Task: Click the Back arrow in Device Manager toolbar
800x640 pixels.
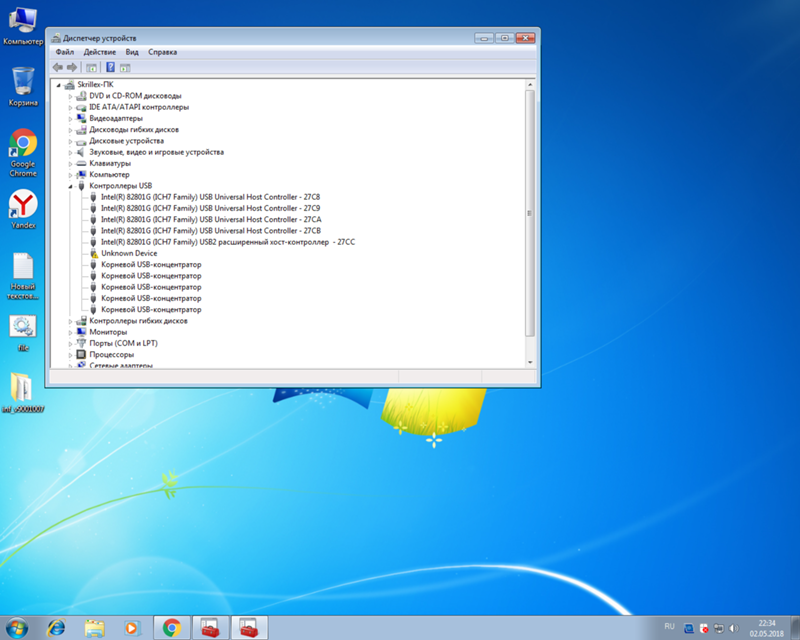Action: point(58,67)
